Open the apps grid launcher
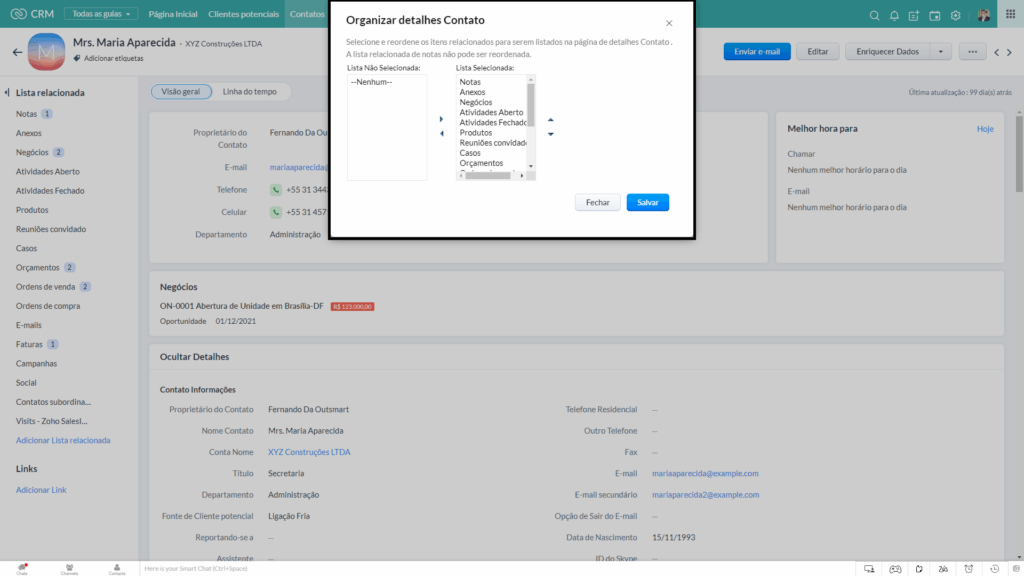1024x576 pixels. click(1010, 14)
